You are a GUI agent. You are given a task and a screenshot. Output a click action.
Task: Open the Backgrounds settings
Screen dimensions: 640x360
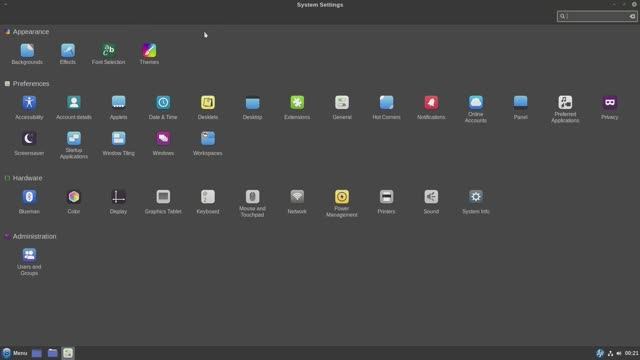click(27, 54)
